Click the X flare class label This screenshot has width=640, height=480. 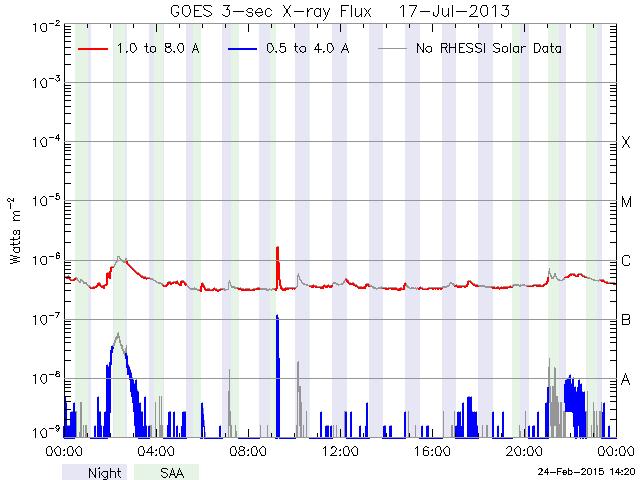(626, 143)
